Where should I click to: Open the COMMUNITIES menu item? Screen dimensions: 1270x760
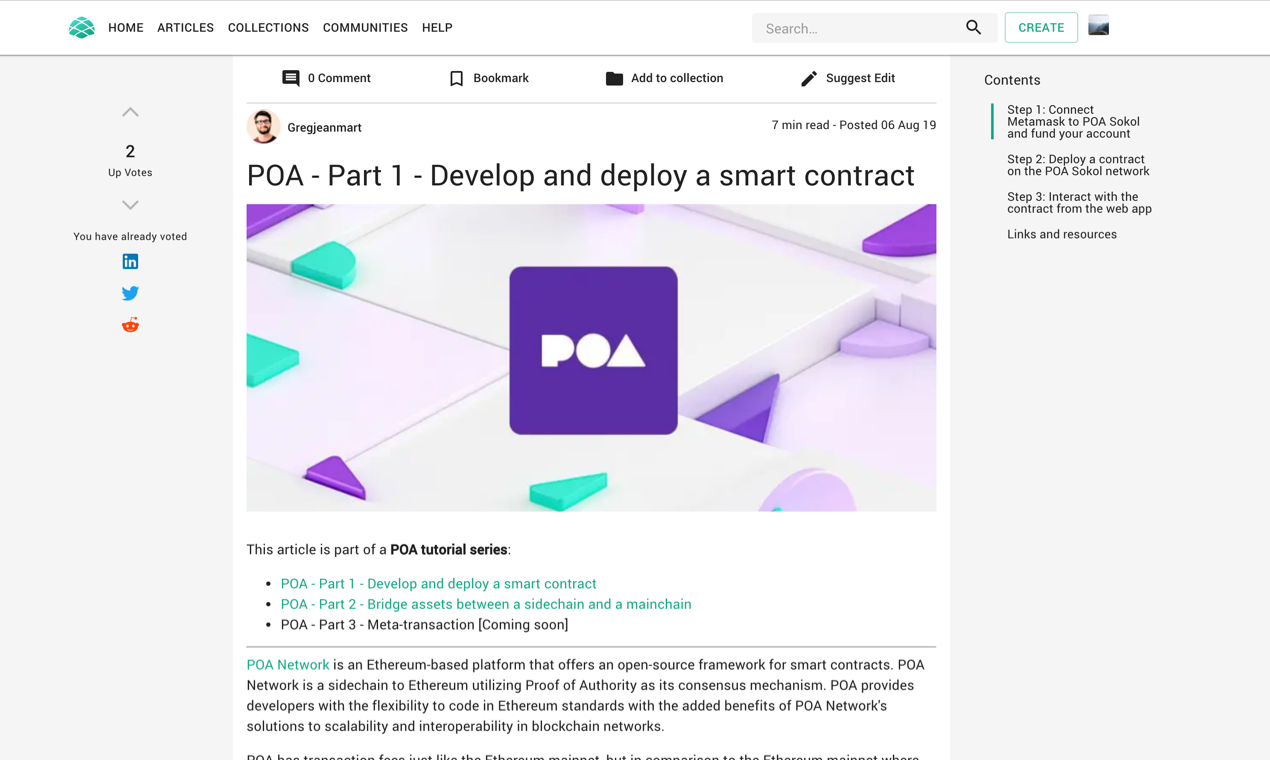point(365,28)
